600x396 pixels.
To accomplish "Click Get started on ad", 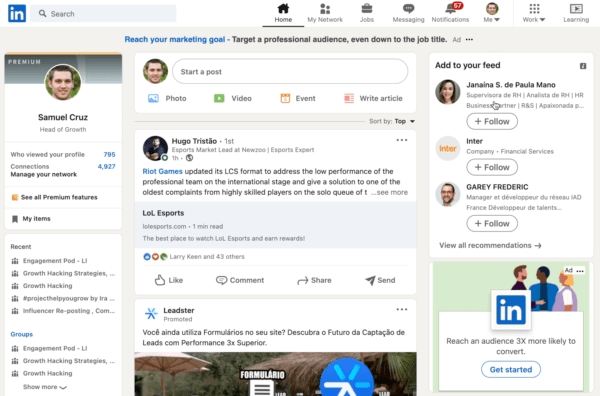I will click(x=511, y=370).
